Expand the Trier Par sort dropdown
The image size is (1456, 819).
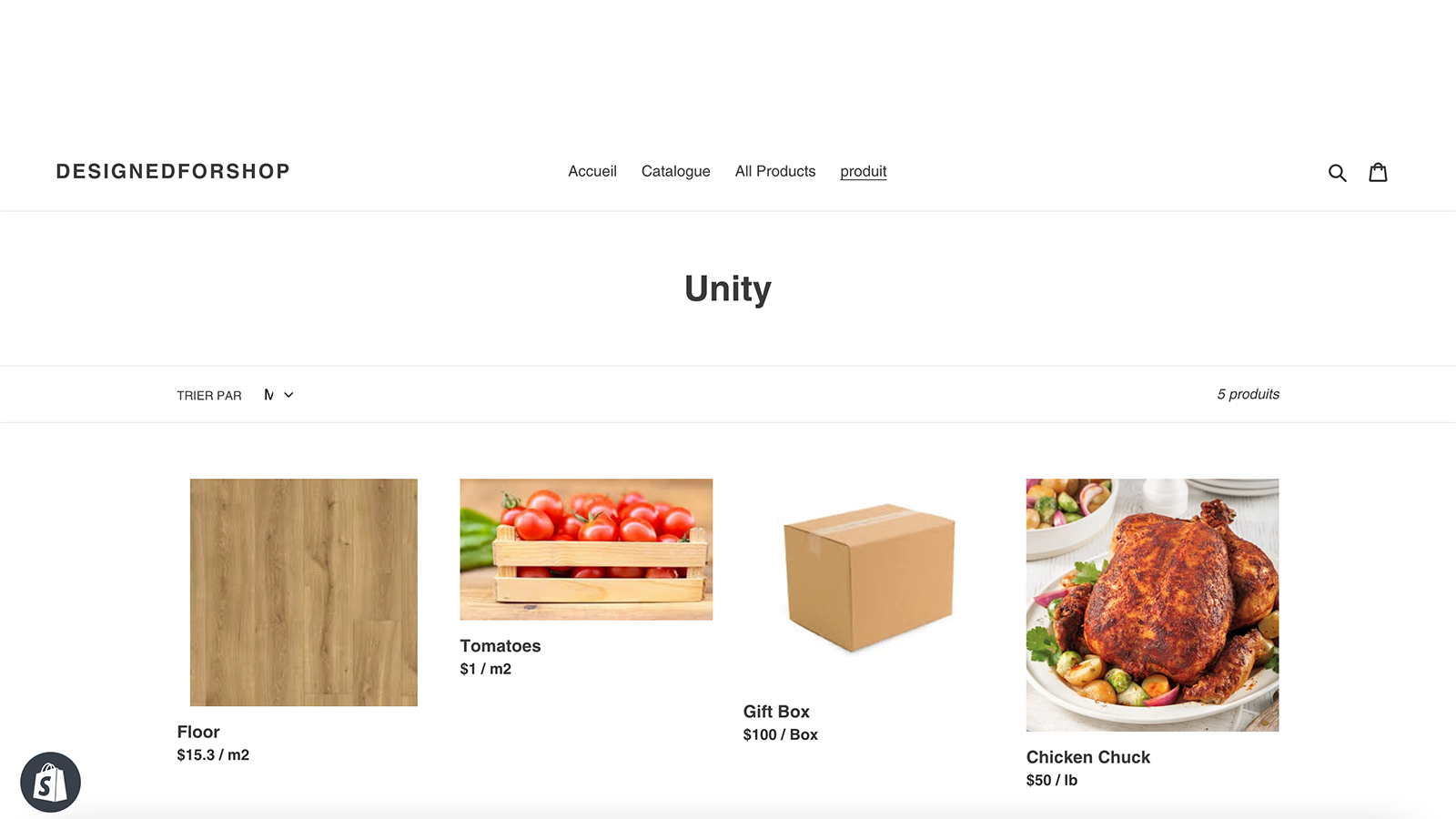click(x=278, y=395)
